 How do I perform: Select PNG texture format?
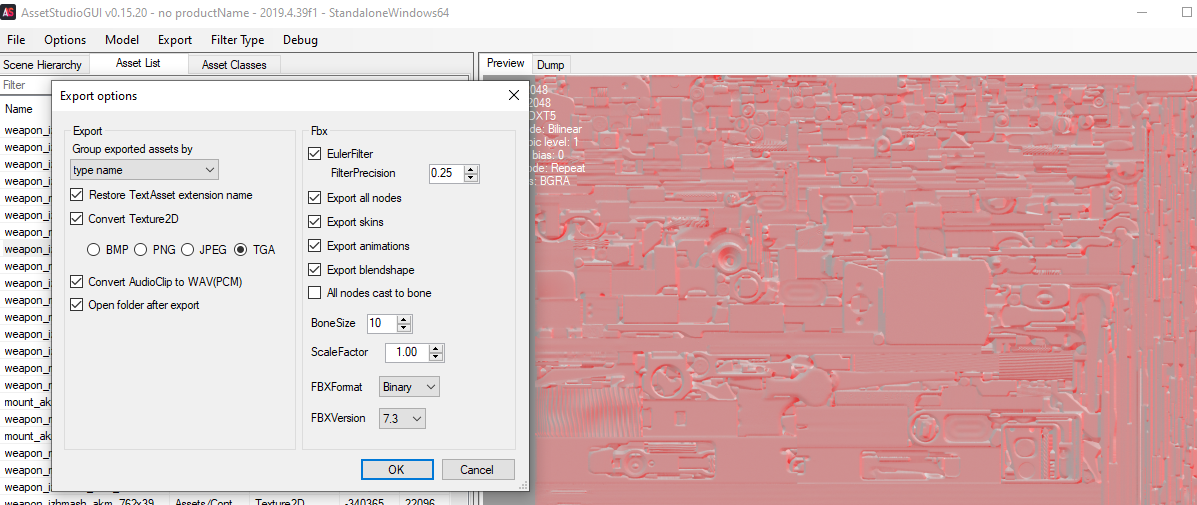coord(140,249)
